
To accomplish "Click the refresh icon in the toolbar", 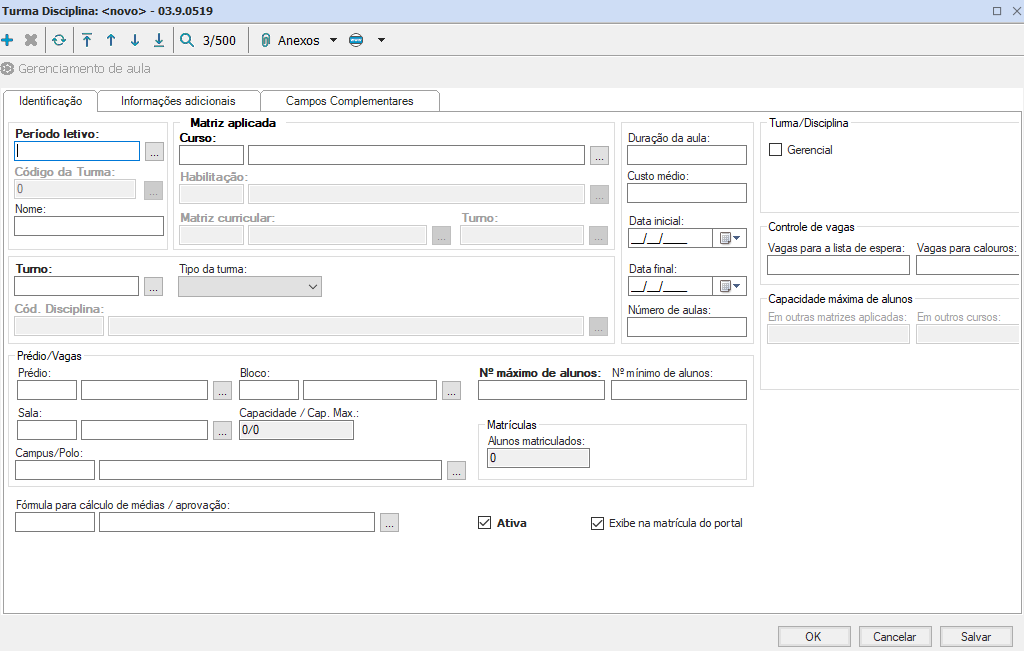I will [x=59, y=41].
